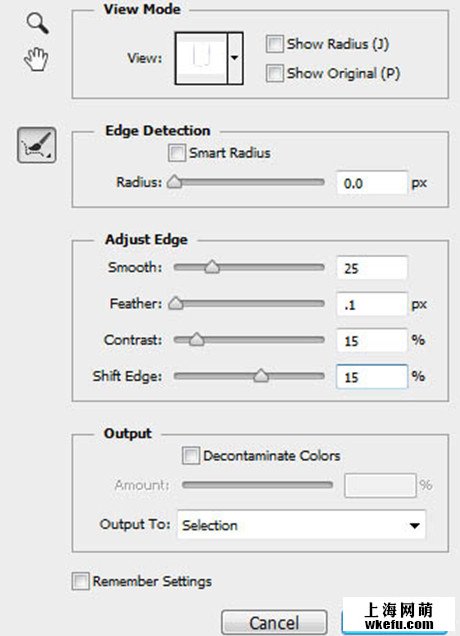Select the Zoom magnifier tool

[x=38, y=23]
